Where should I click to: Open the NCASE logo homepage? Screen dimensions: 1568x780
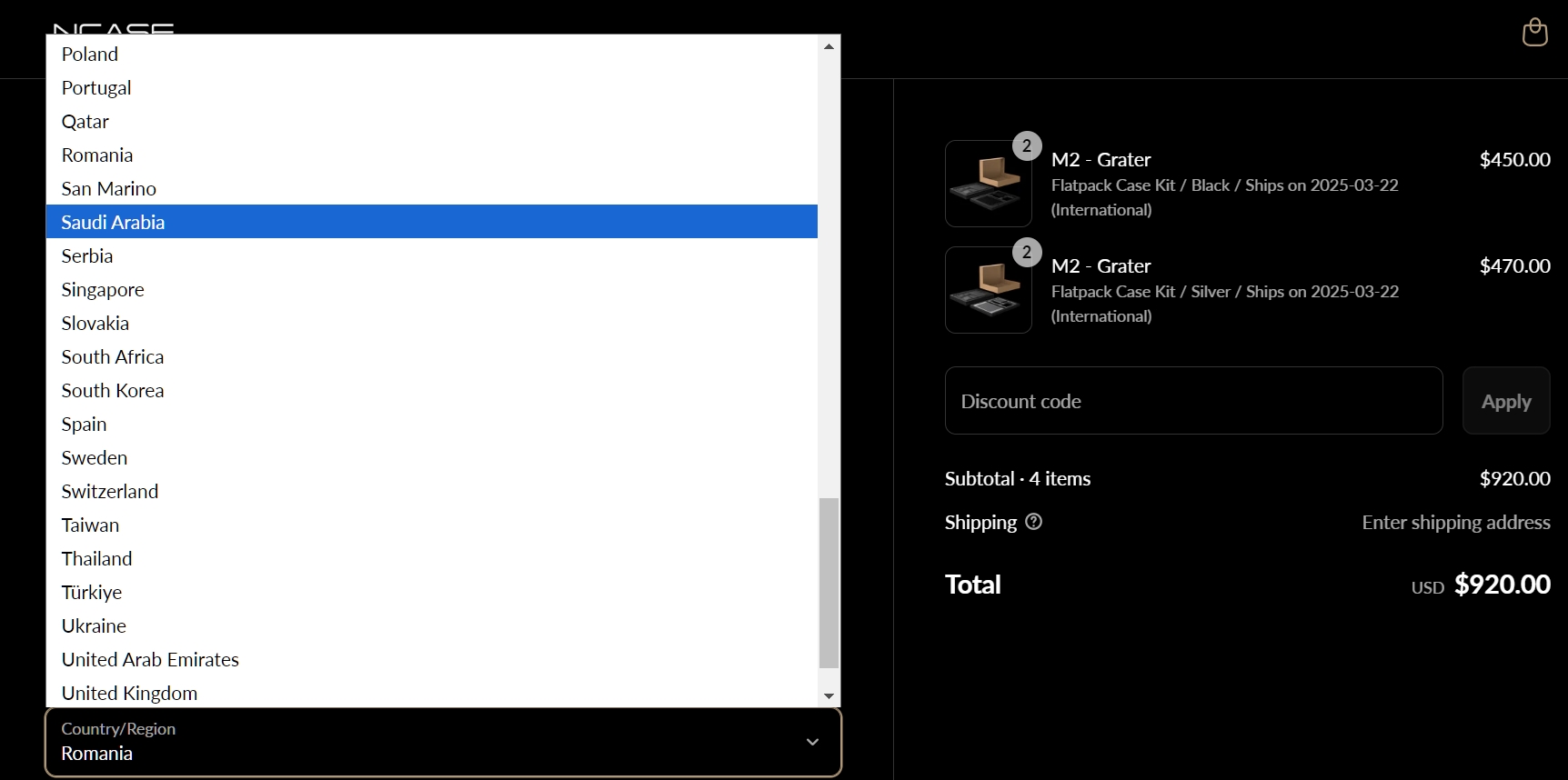pos(114,28)
